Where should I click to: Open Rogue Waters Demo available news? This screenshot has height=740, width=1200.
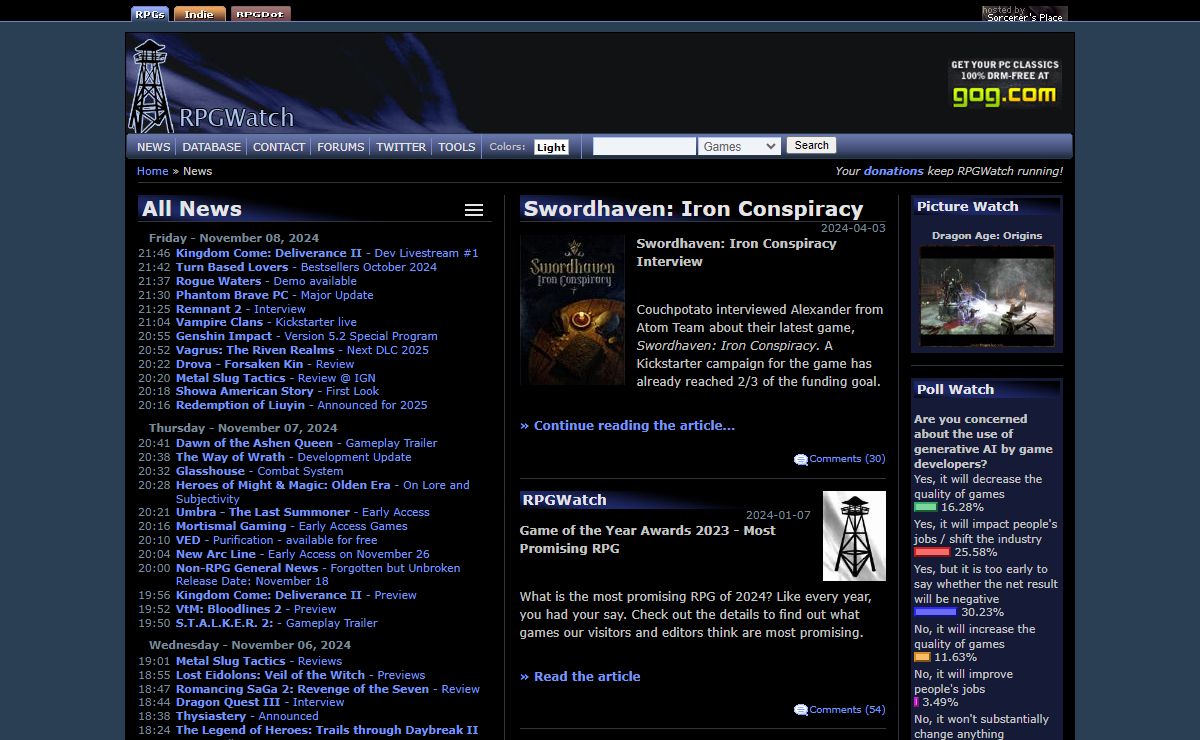(x=266, y=281)
